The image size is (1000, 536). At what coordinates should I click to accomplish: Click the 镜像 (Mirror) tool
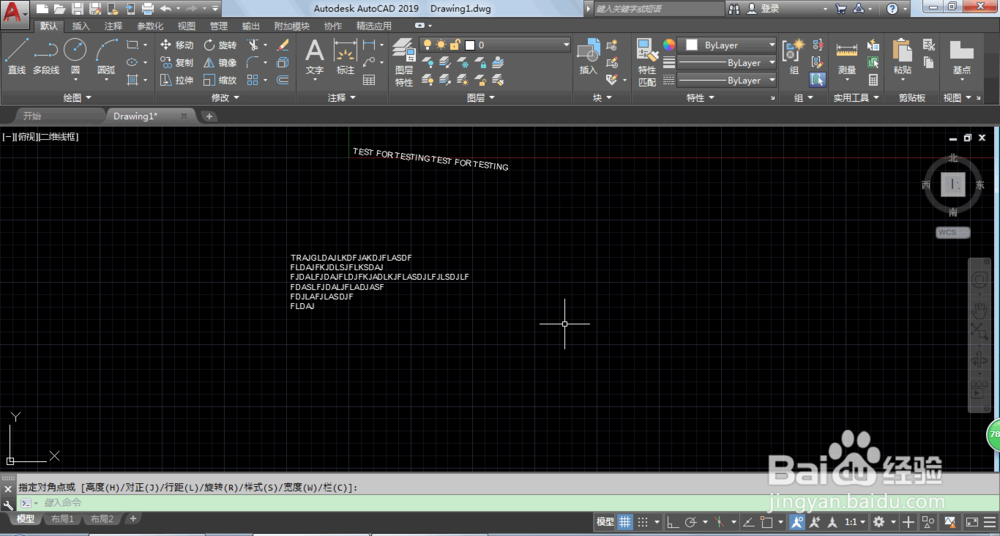(x=220, y=63)
